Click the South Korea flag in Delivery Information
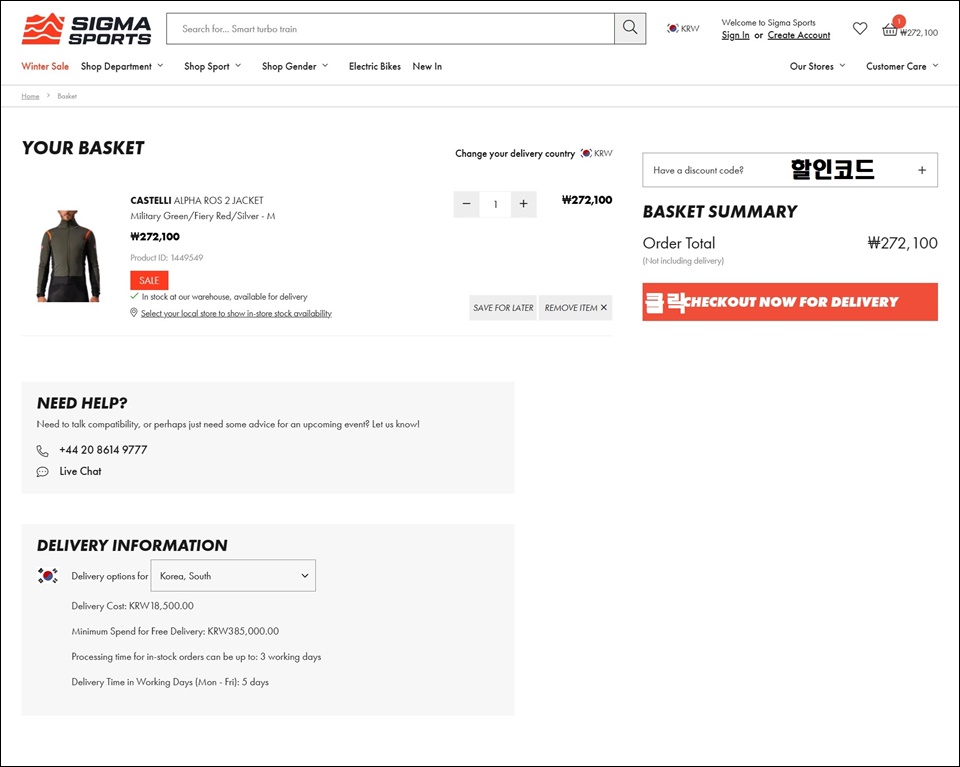This screenshot has width=960, height=767. point(48,575)
